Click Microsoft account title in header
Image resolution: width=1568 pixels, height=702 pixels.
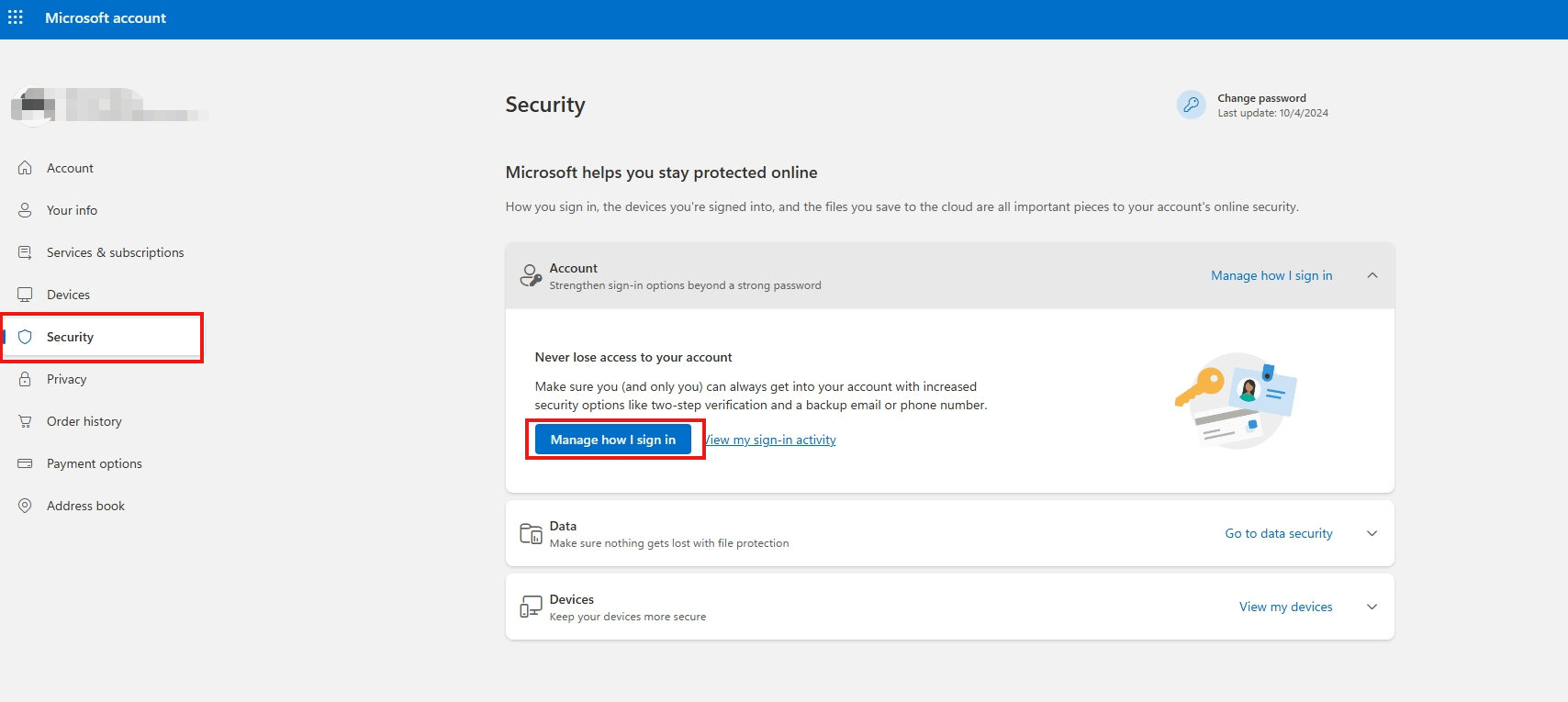click(x=106, y=17)
